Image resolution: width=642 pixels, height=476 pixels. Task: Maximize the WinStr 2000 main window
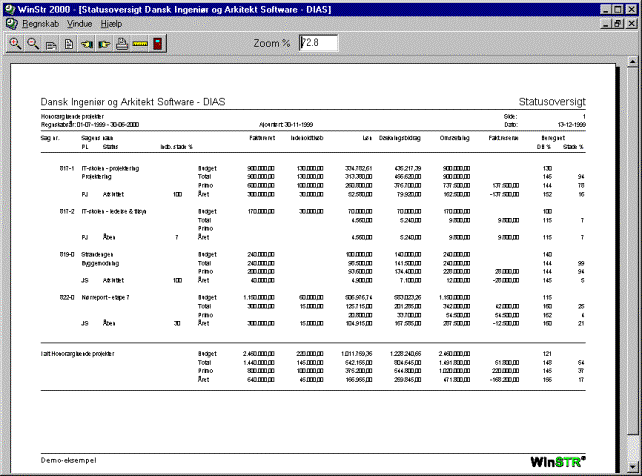click(618, 9)
